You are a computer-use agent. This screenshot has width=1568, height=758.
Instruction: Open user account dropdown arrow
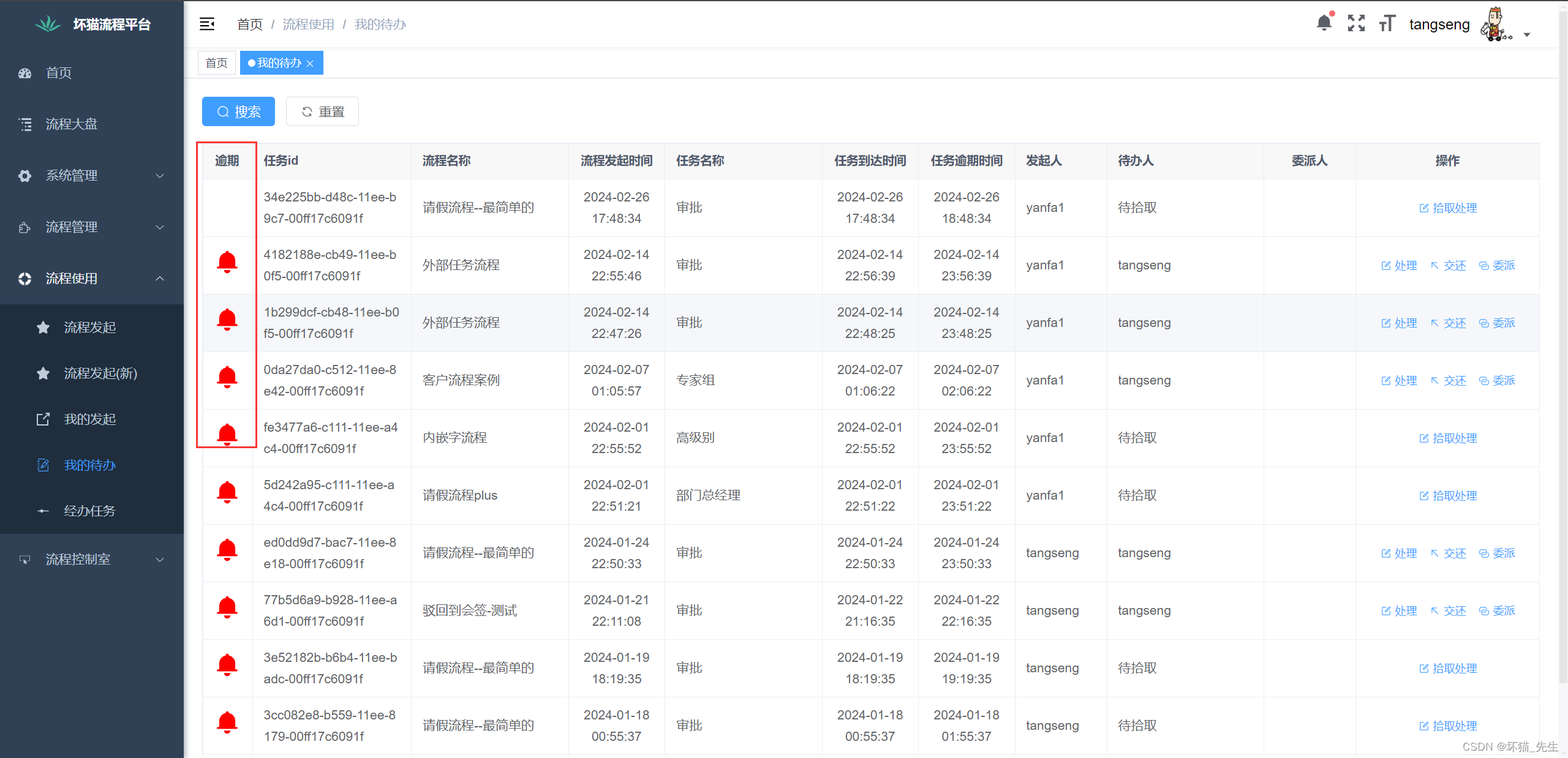click(x=1527, y=35)
